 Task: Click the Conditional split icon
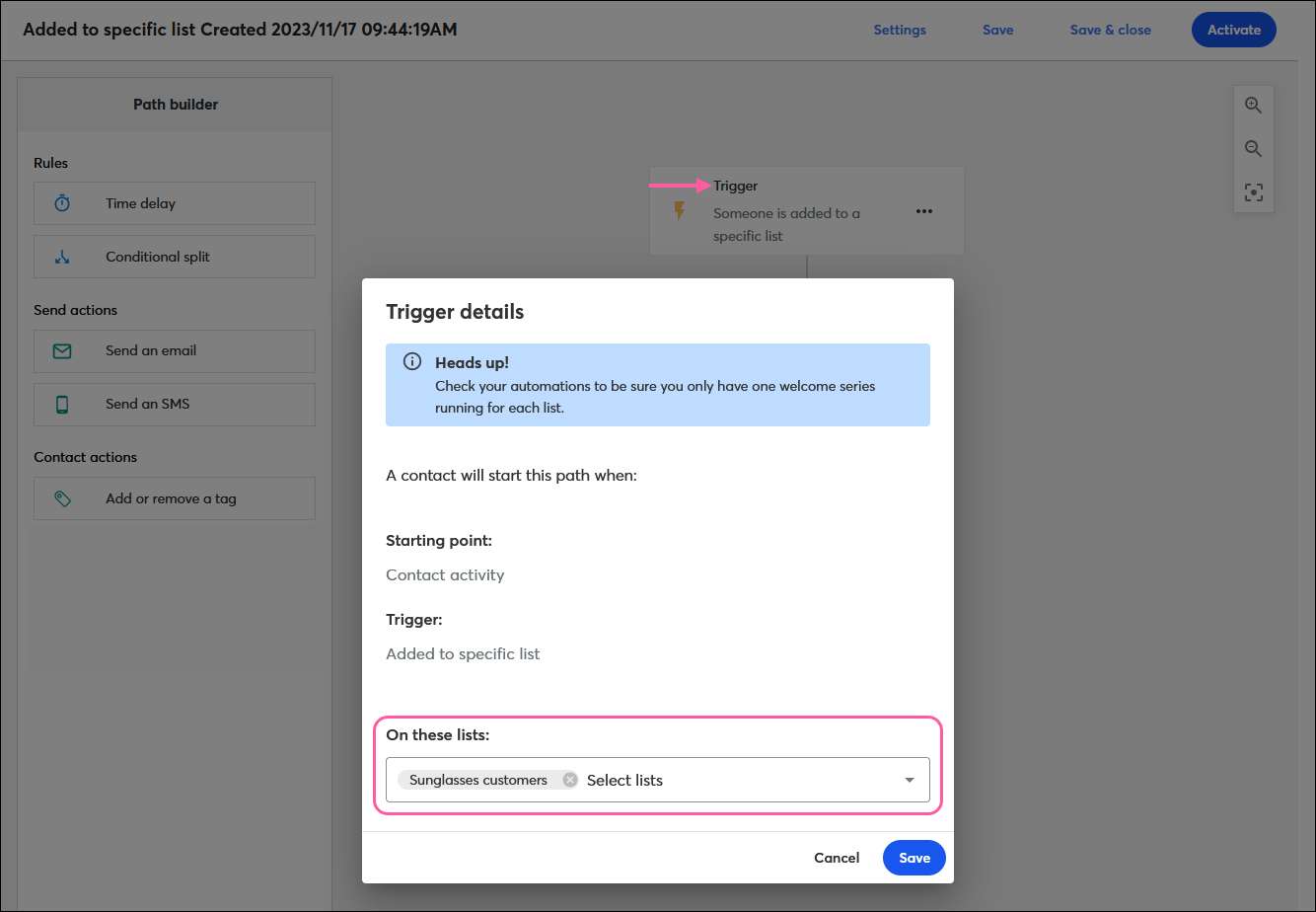pos(62,257)
